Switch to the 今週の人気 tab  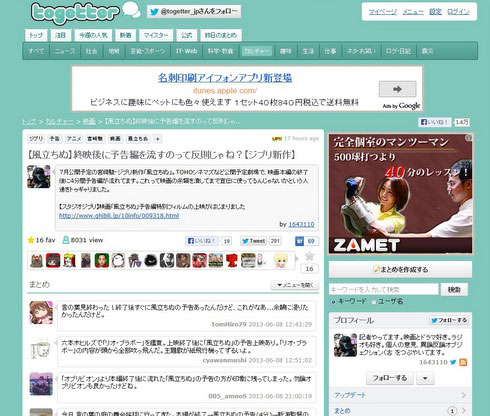click(93, 35)
